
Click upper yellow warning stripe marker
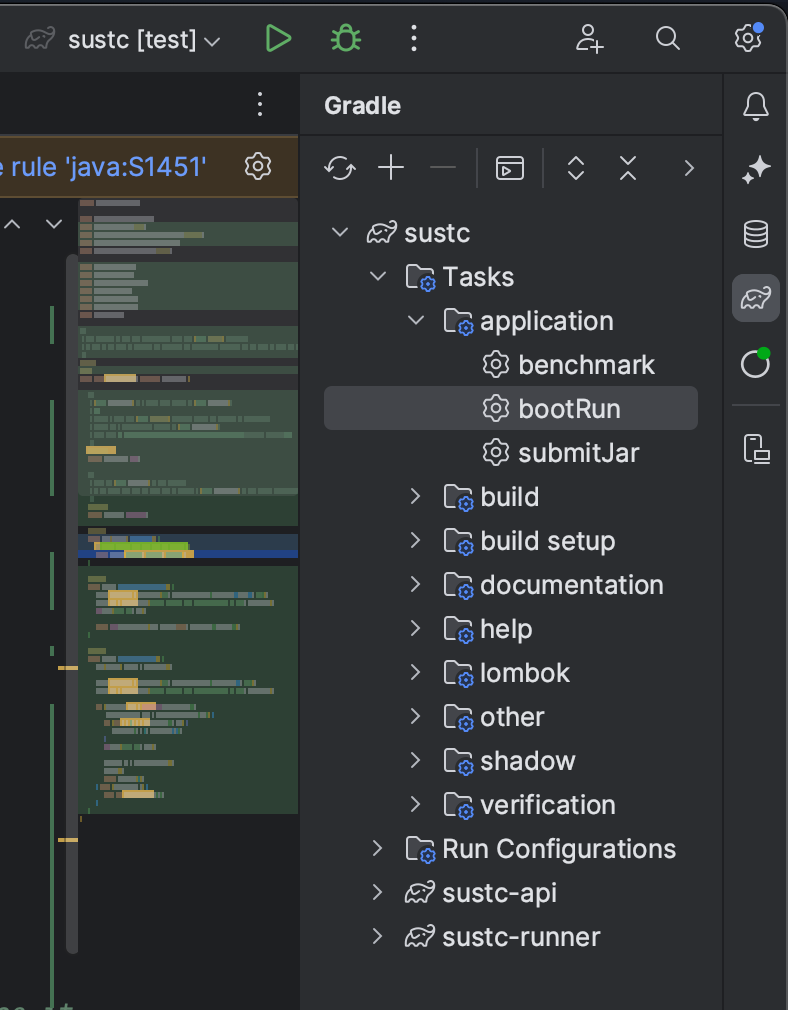click(x=68, y=668)
